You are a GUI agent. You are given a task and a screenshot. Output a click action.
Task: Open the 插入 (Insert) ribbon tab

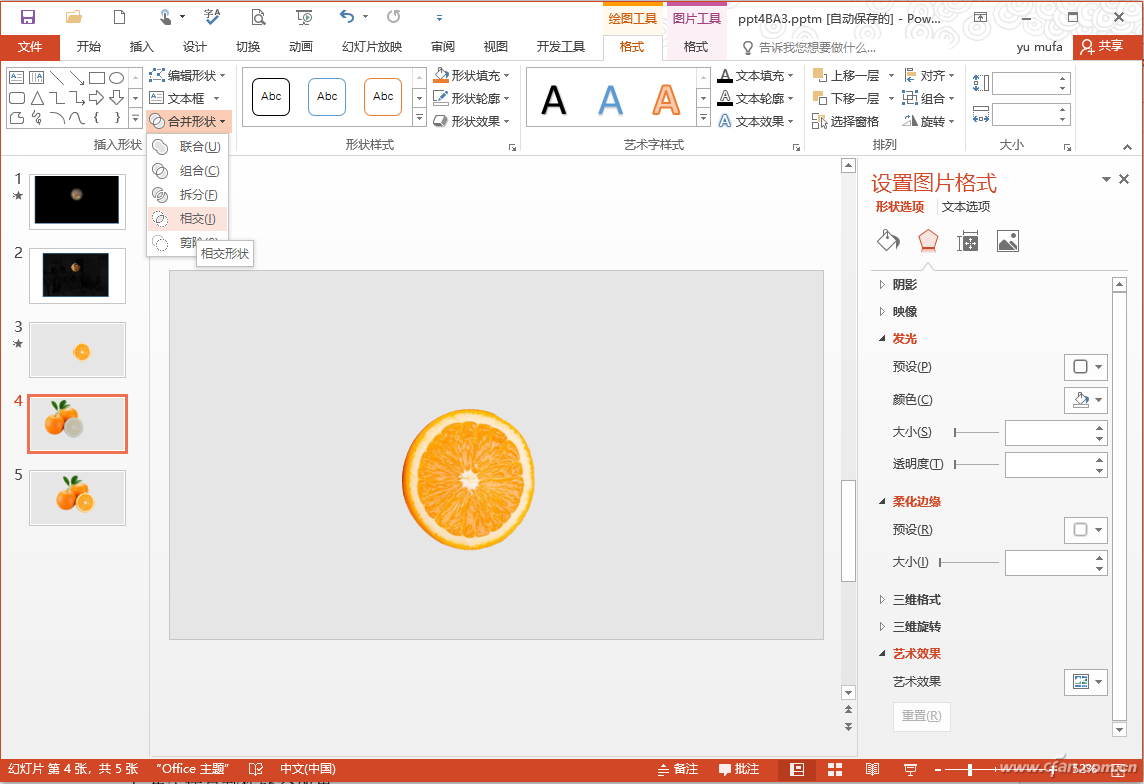tap(142, 47)
